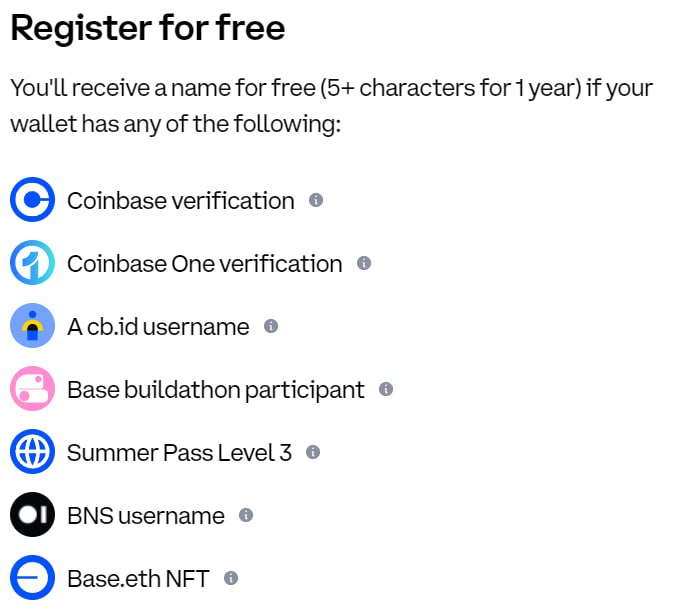The image size is (675, 616).
Task: Click the black BNS username icon
Action: tap(32, 514)
